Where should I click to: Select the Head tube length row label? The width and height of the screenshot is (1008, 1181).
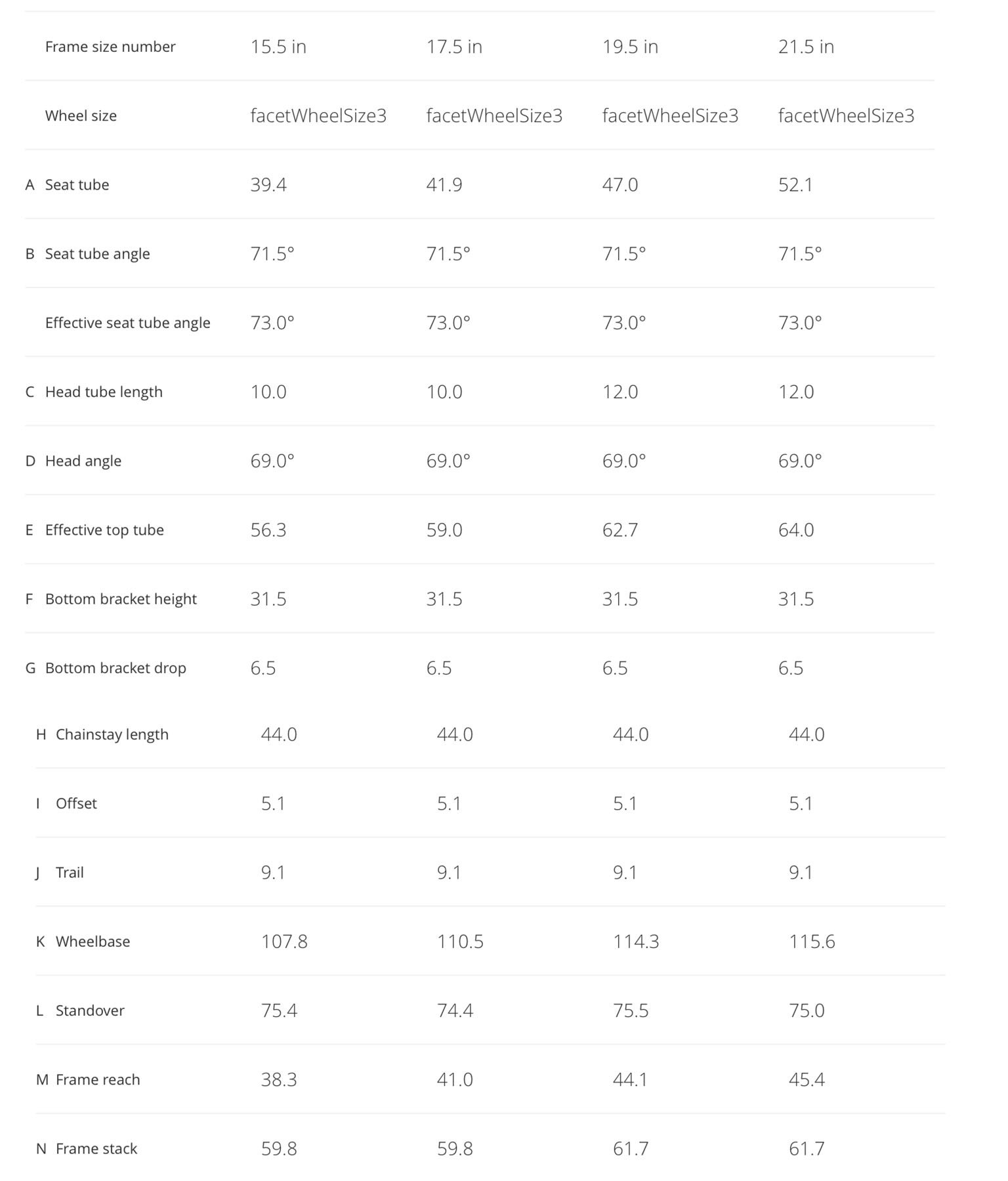click(x=104, y=392)
